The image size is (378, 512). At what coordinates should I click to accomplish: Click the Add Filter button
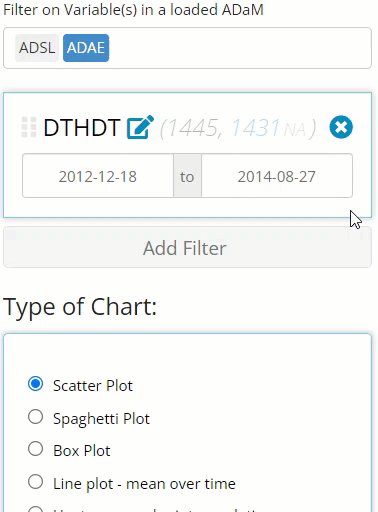tap(187, 247)
